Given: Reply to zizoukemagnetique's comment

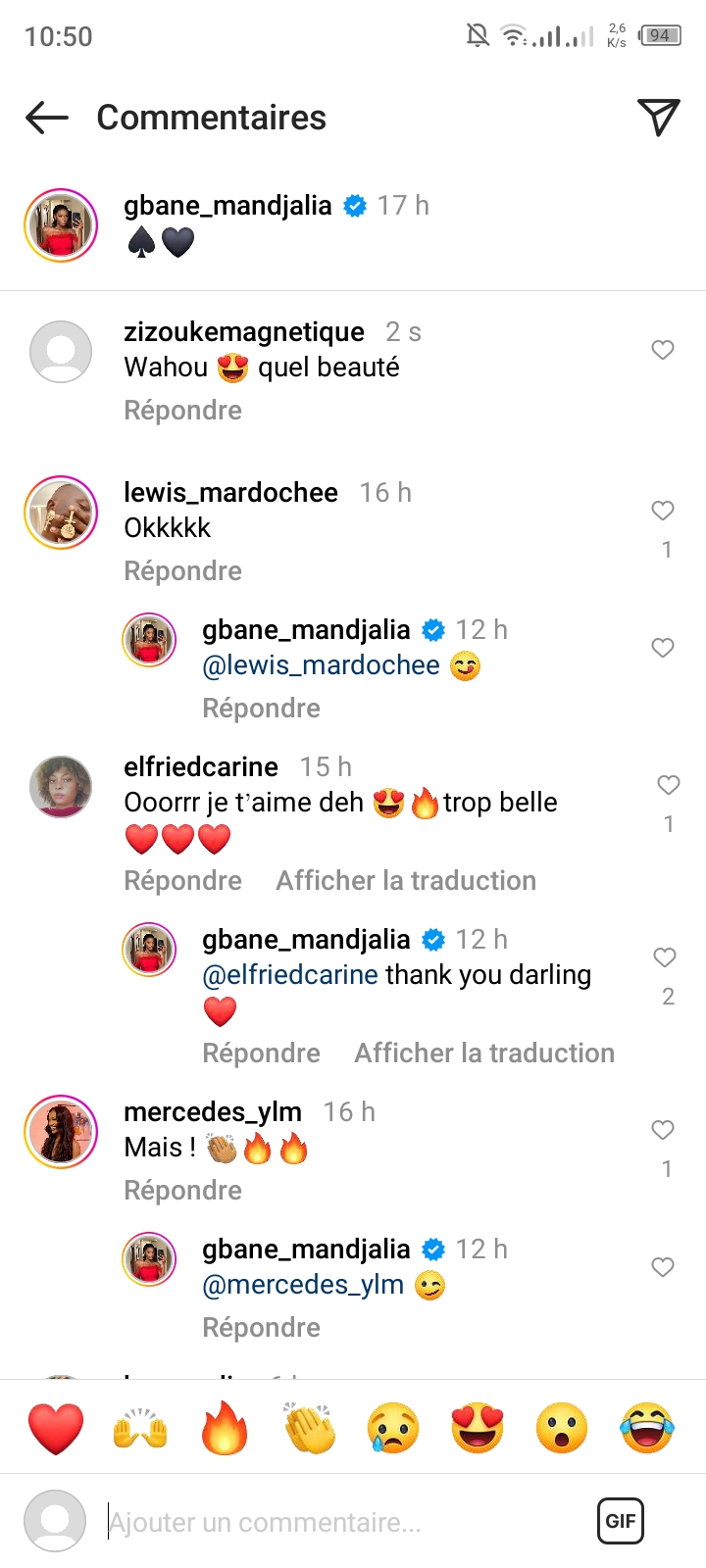Looking at the screenshot, I should tap(182, 411).
